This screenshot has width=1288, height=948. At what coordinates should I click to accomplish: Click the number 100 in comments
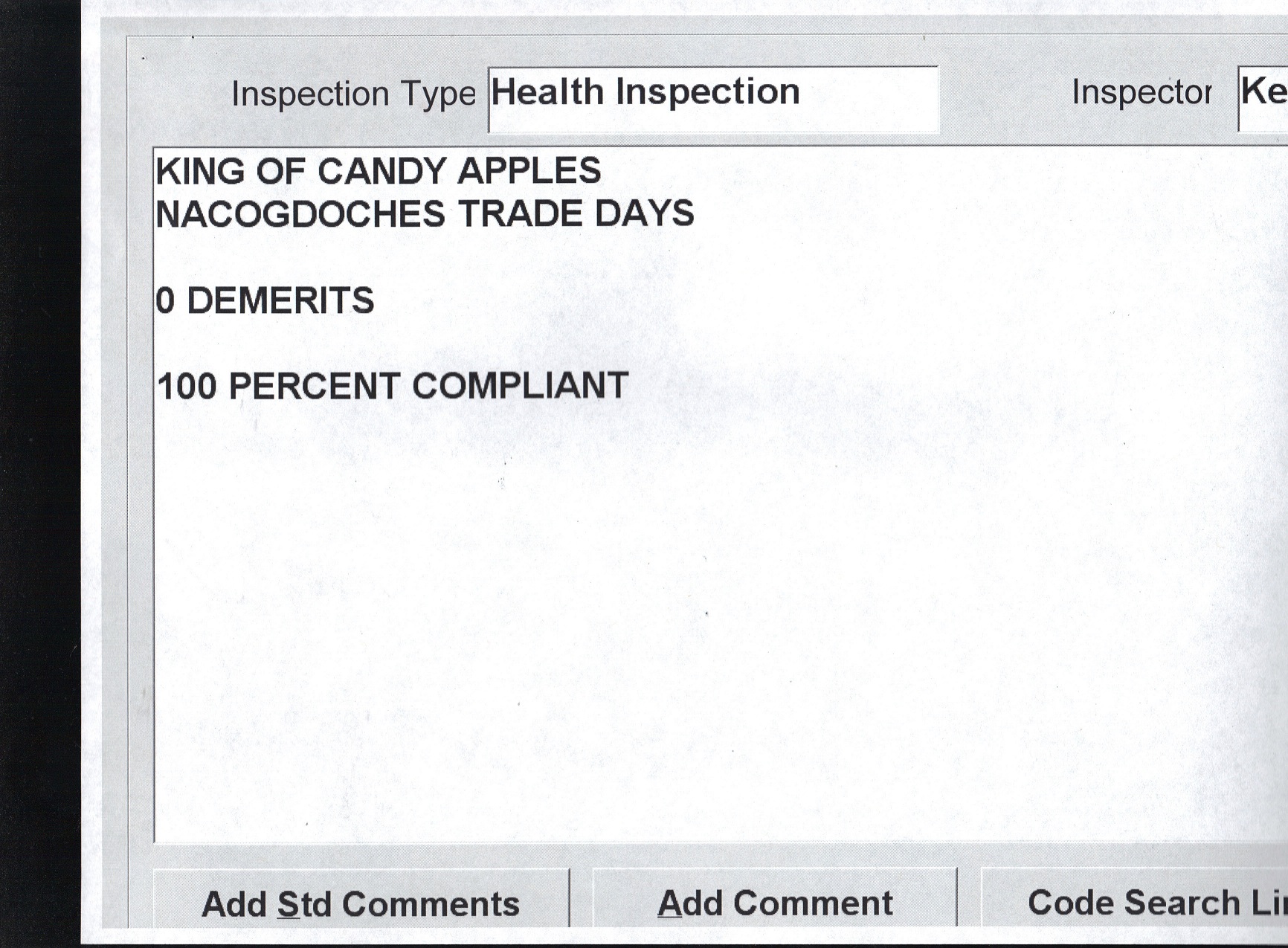pos(187,387)
